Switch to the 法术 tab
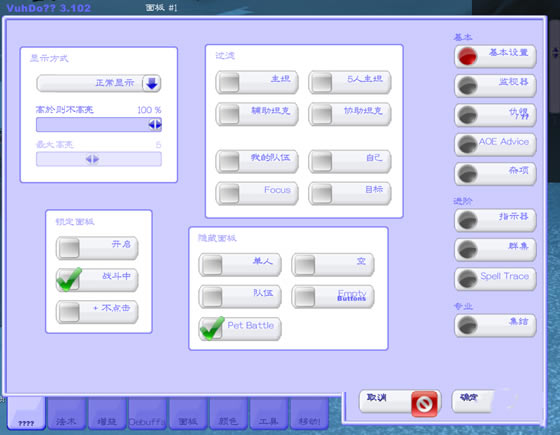 (66, 414)
